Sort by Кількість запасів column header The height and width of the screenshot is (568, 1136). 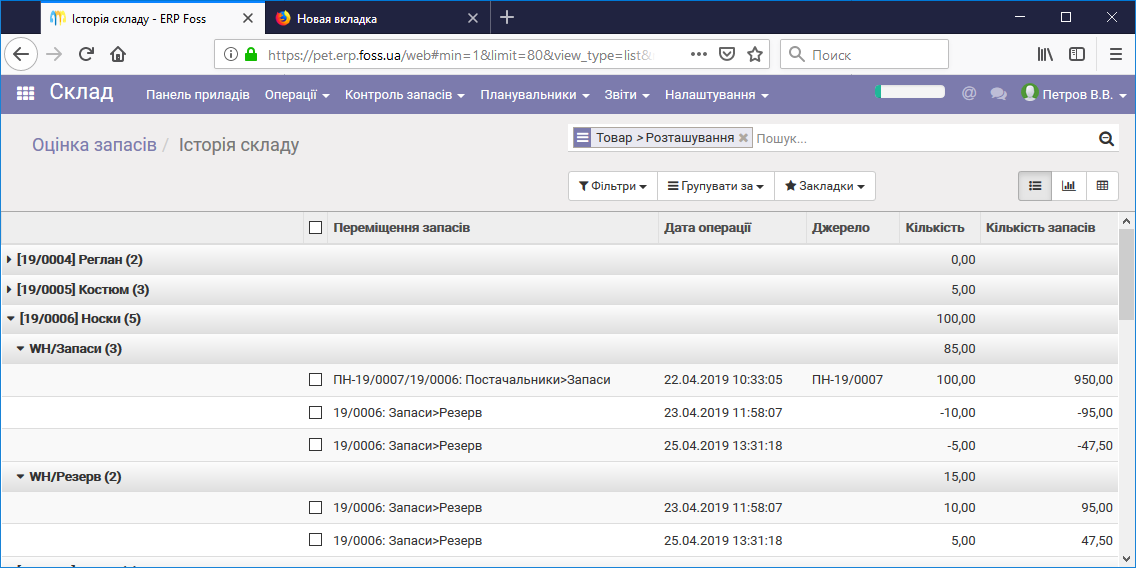(x=1048, y=228)
